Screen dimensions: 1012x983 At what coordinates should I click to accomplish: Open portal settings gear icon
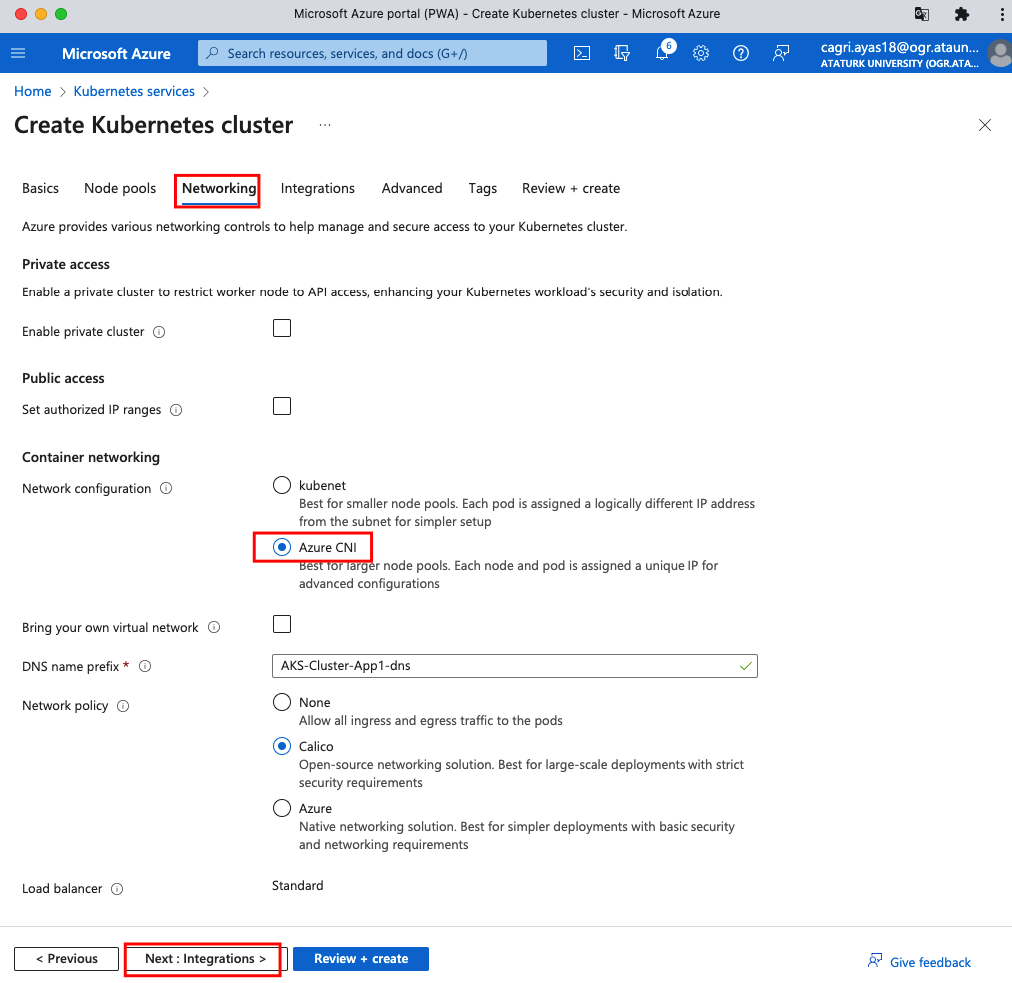[701, 53]
